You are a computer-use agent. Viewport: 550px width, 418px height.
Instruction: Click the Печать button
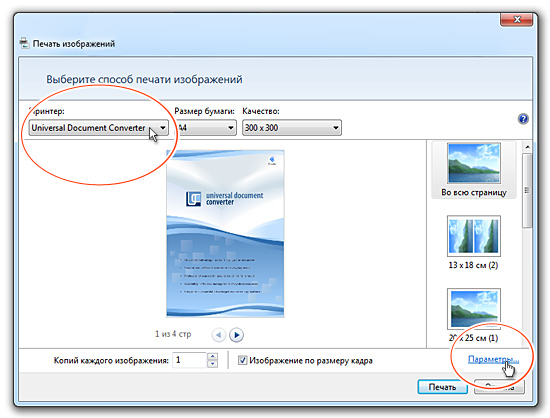point(442,387)
